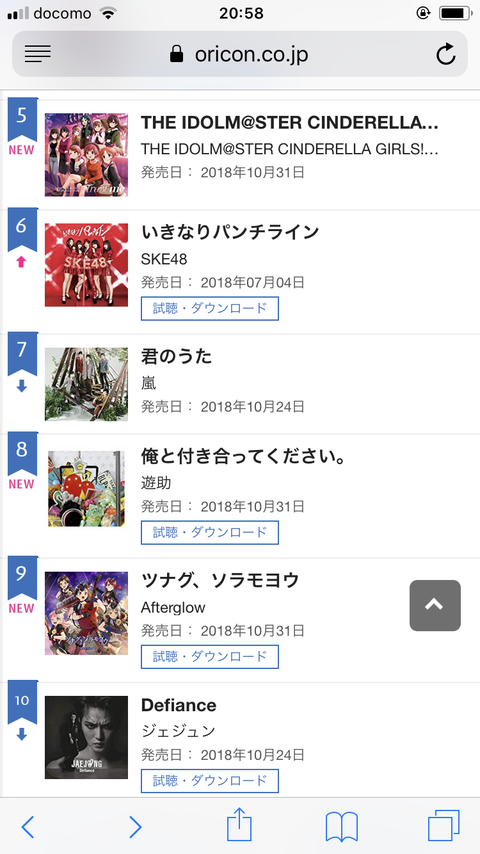Open THE IDOLM@STER CINDERELLA title link
This screenshot has height=854, width=480.
tap(289, 123)
